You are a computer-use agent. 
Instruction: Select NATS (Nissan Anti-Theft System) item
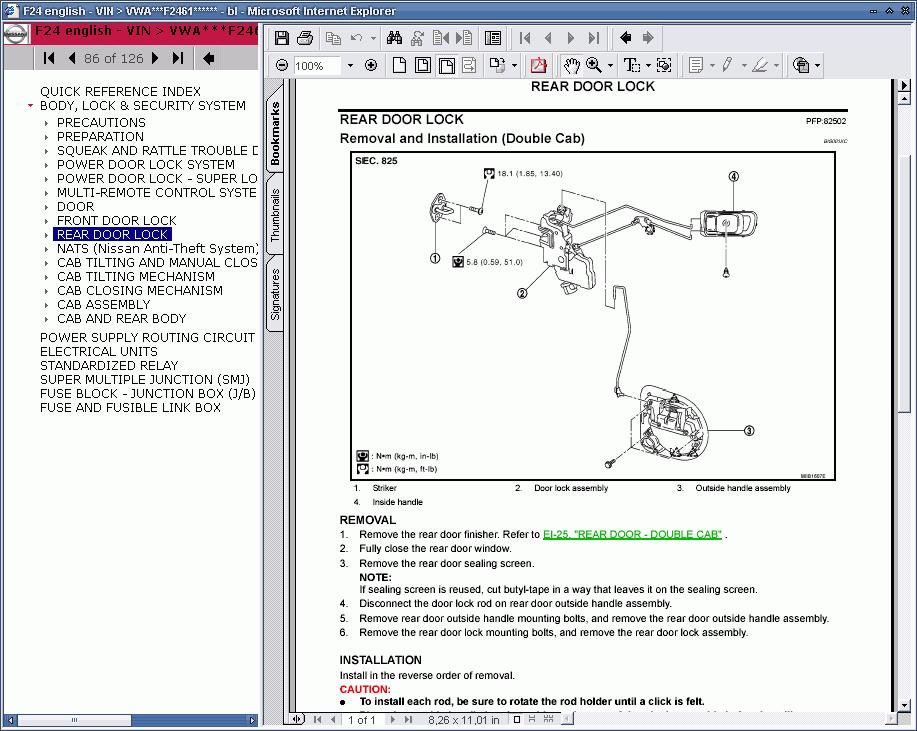tap(157, 249)
